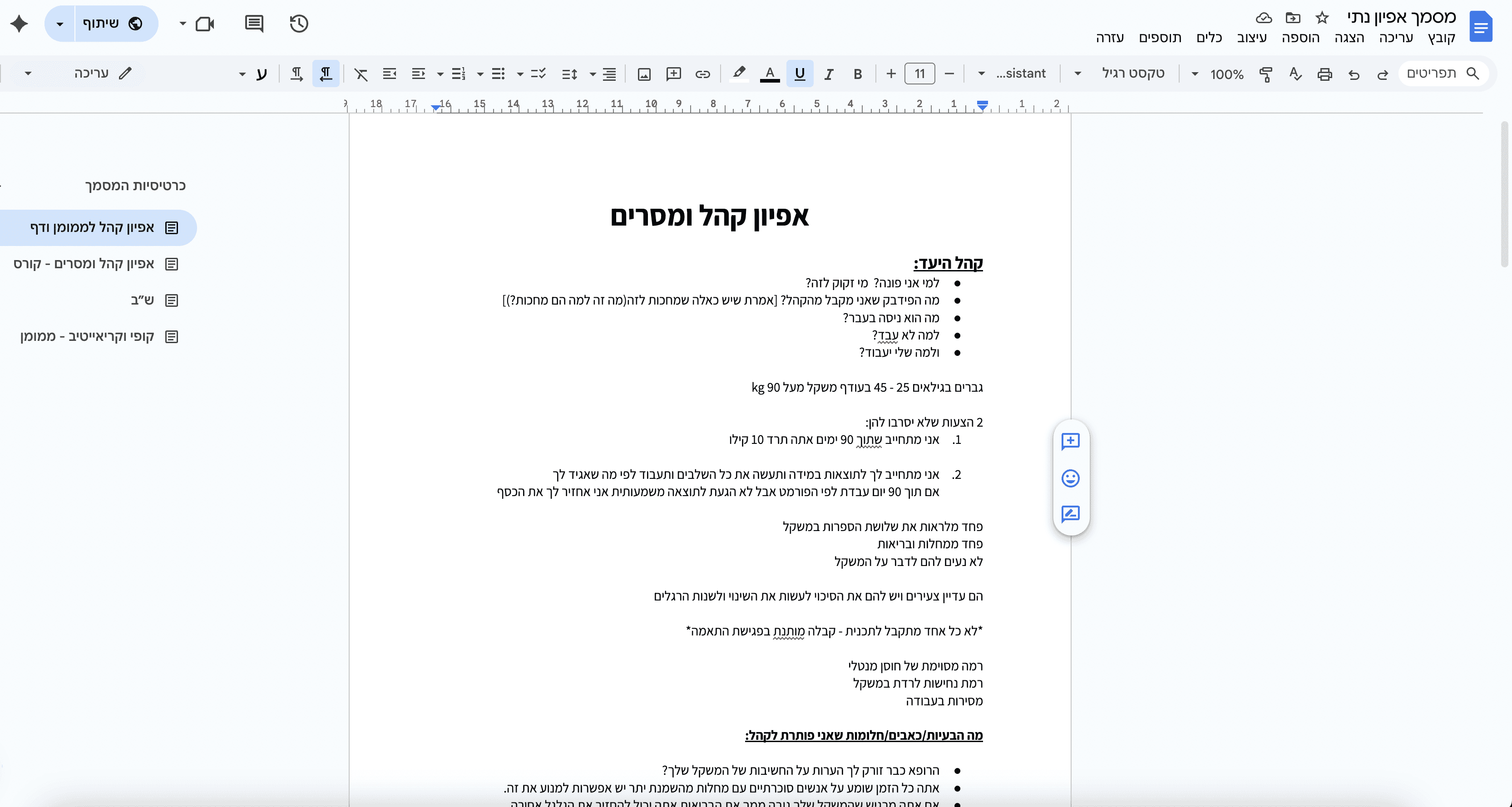Insert image from toolbar

644,74
